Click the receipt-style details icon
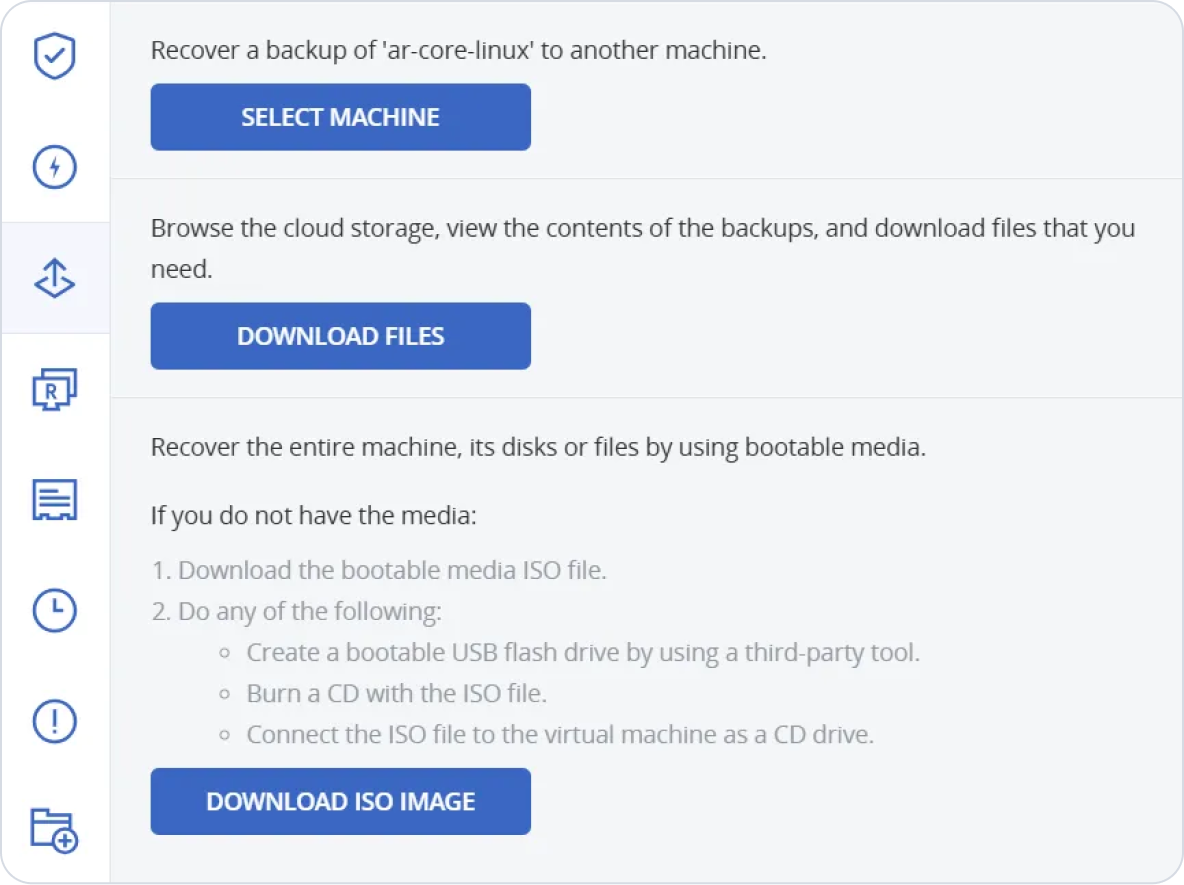Viewport: 1184px width, 885px height. click(x=55, y=500)
